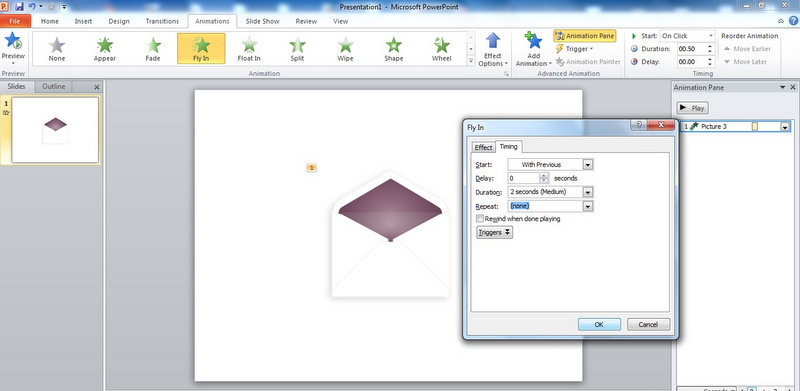This screenshot has height=391, width=800.
Task: Click the Add Animation star icon
Action: tap(533, 41)
